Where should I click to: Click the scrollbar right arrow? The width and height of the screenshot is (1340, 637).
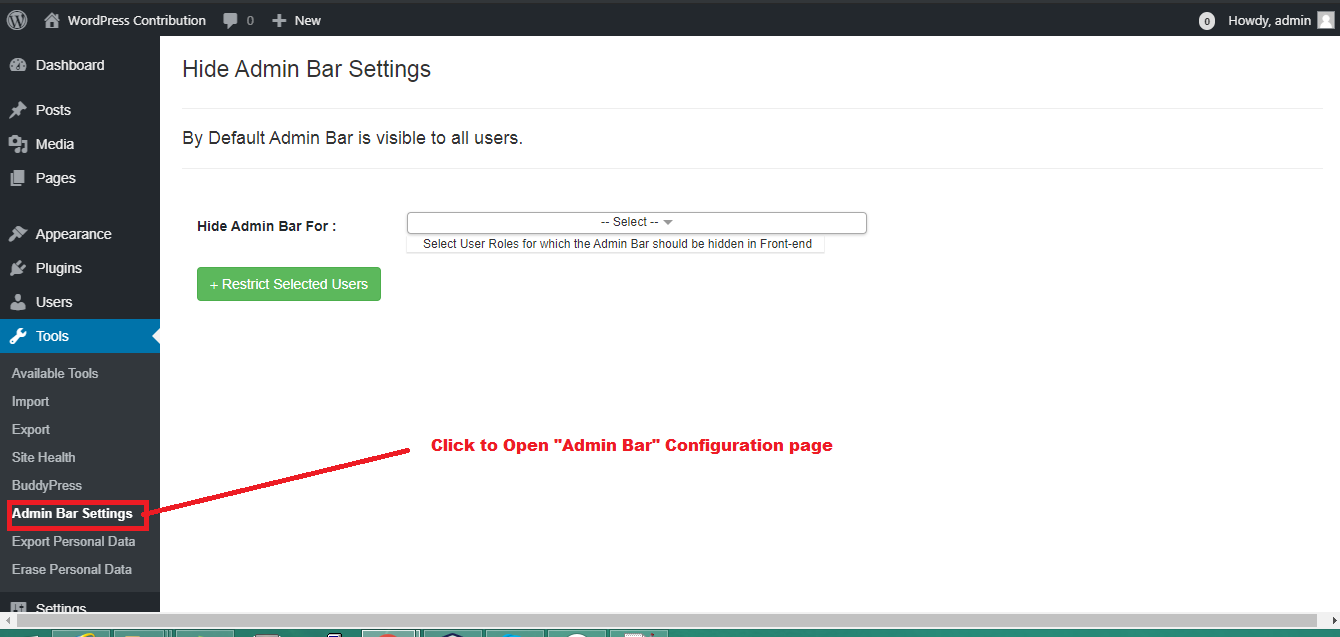(1332, 621)
